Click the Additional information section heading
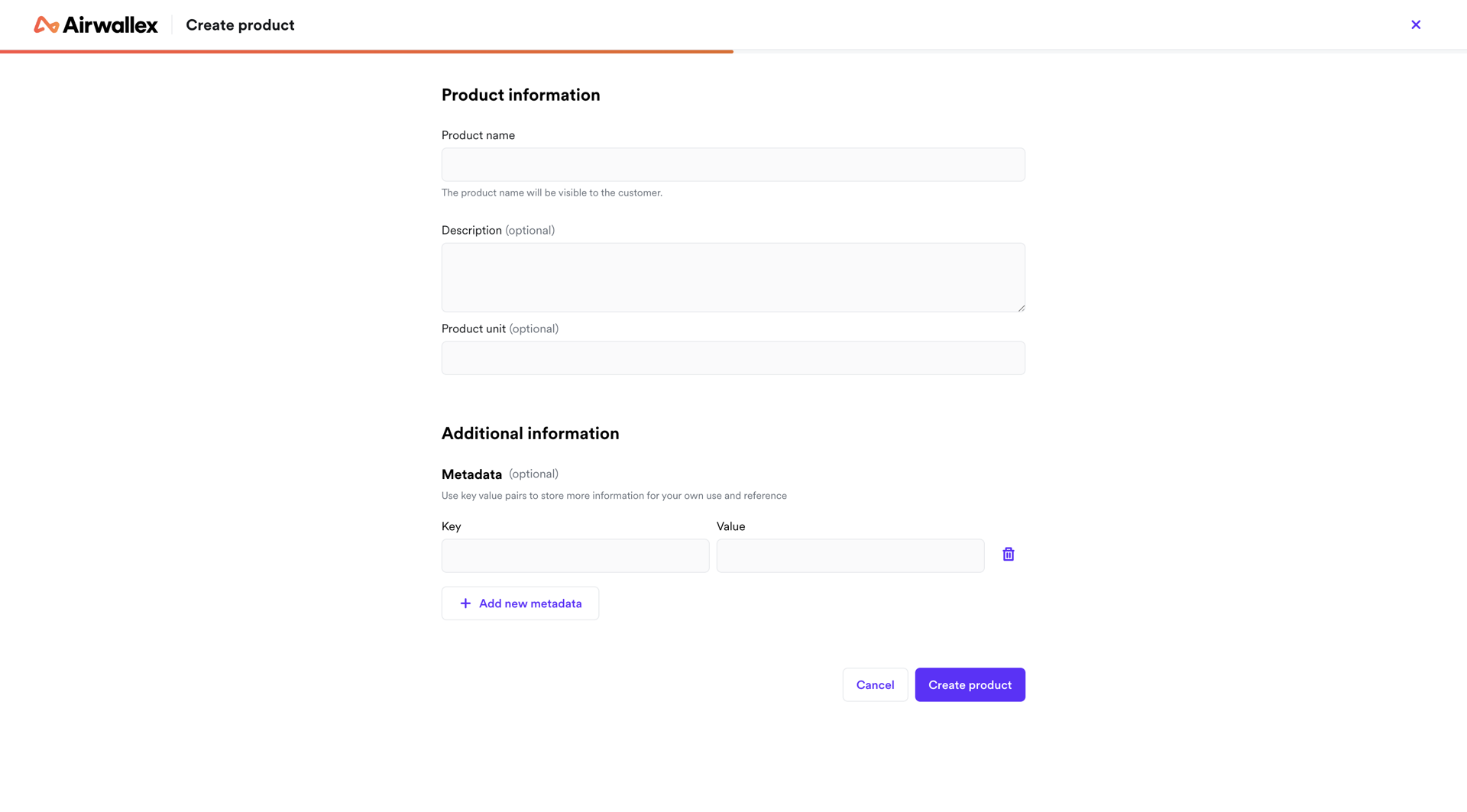Screen dimensions: 1467x812 (530, 433)
